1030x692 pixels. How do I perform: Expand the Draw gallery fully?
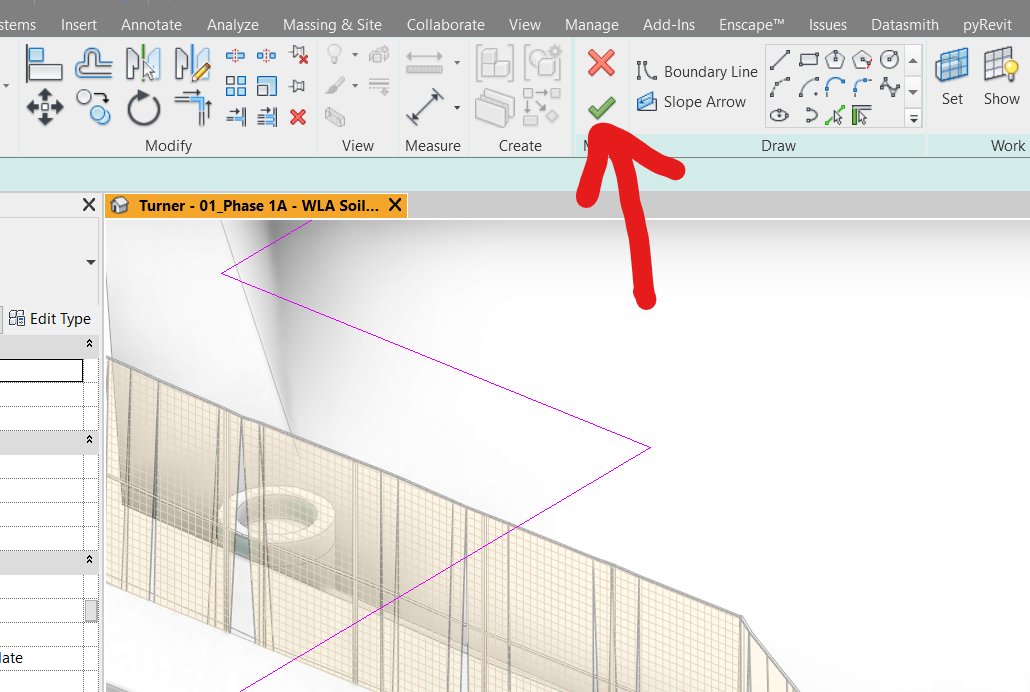tap(913, 118)
